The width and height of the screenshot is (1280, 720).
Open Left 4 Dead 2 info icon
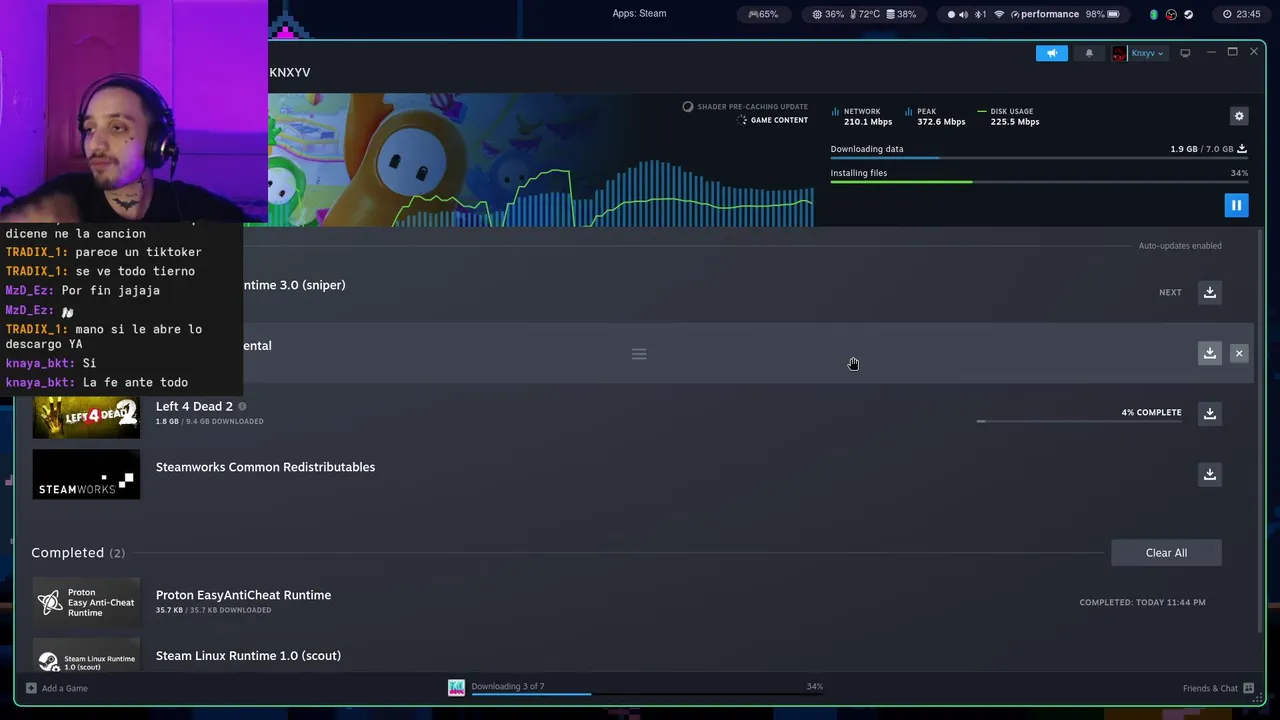coord(242,406)
